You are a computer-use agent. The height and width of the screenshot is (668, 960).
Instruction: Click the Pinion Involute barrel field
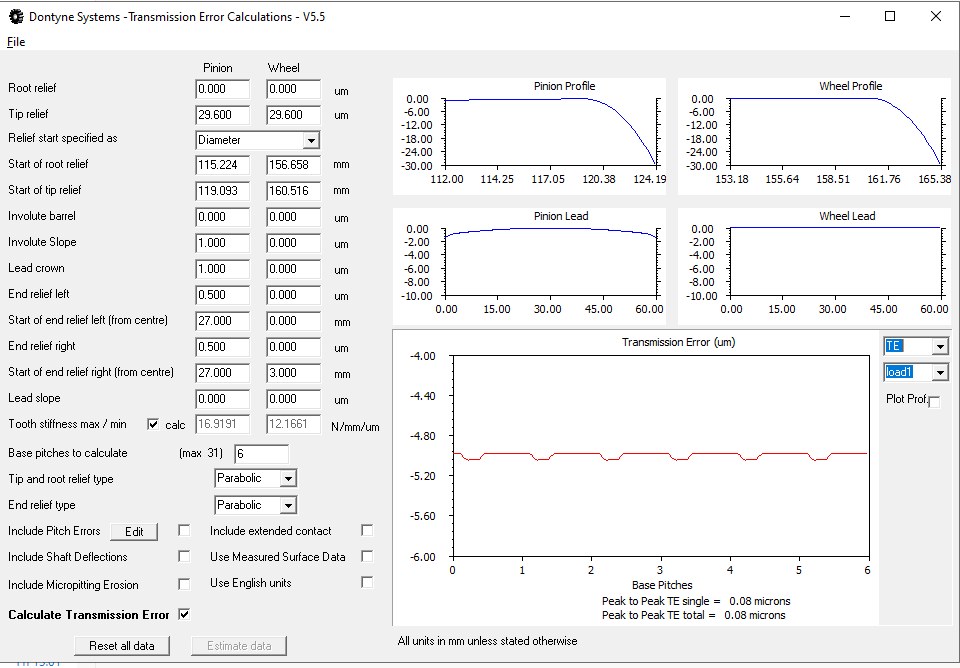pos(223,217)
